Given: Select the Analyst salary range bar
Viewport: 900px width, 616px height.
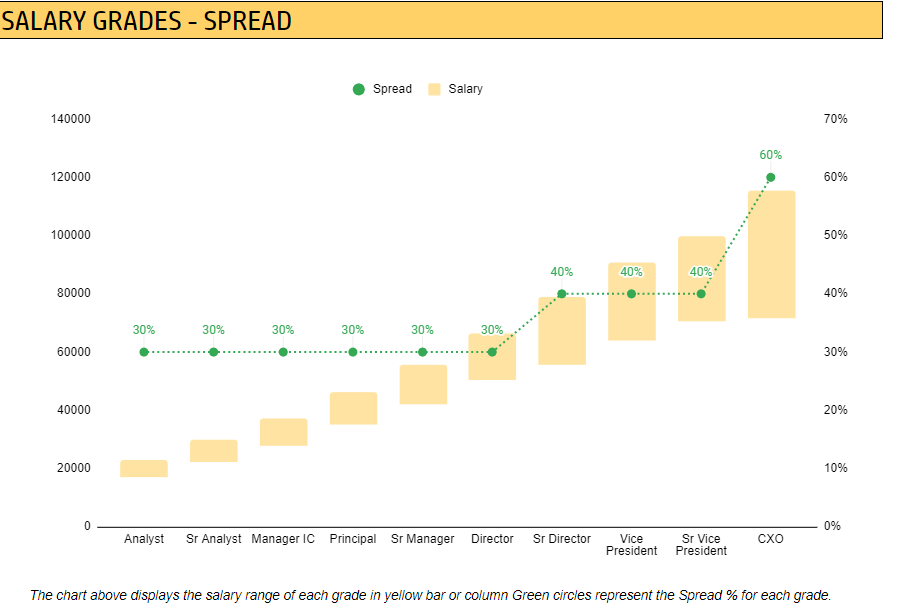Looking at the screenshot, I should tap(144, 468).
